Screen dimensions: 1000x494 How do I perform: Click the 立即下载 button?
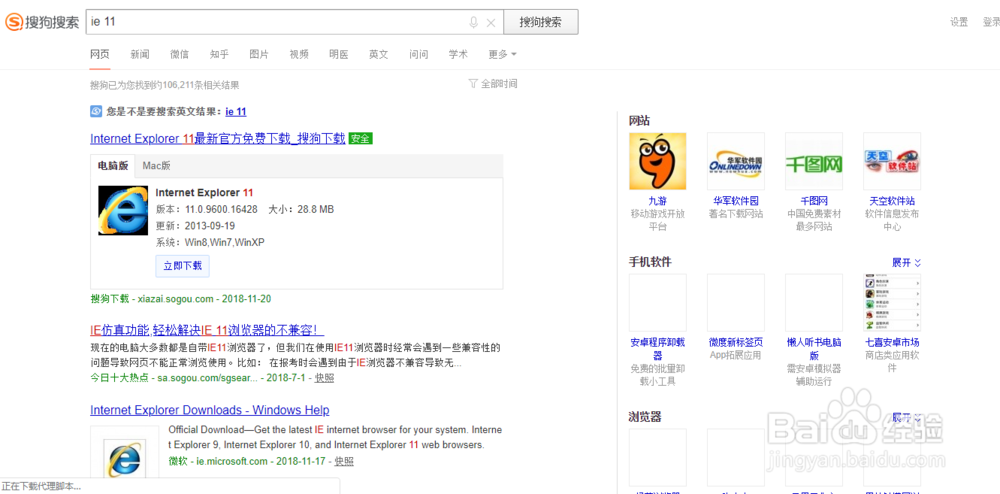point(182,266)
